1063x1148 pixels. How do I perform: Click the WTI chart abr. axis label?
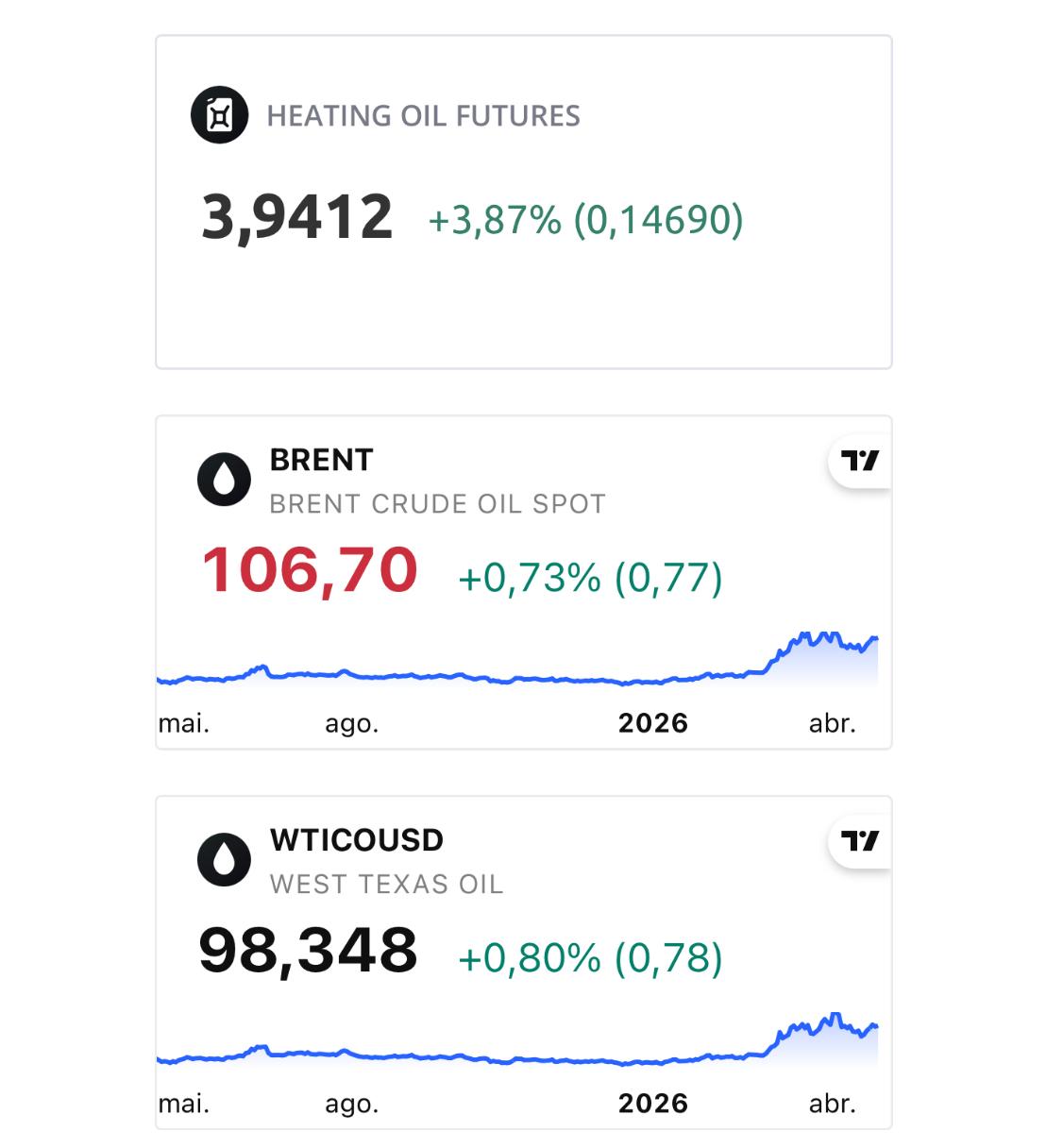coord(832,1104)
